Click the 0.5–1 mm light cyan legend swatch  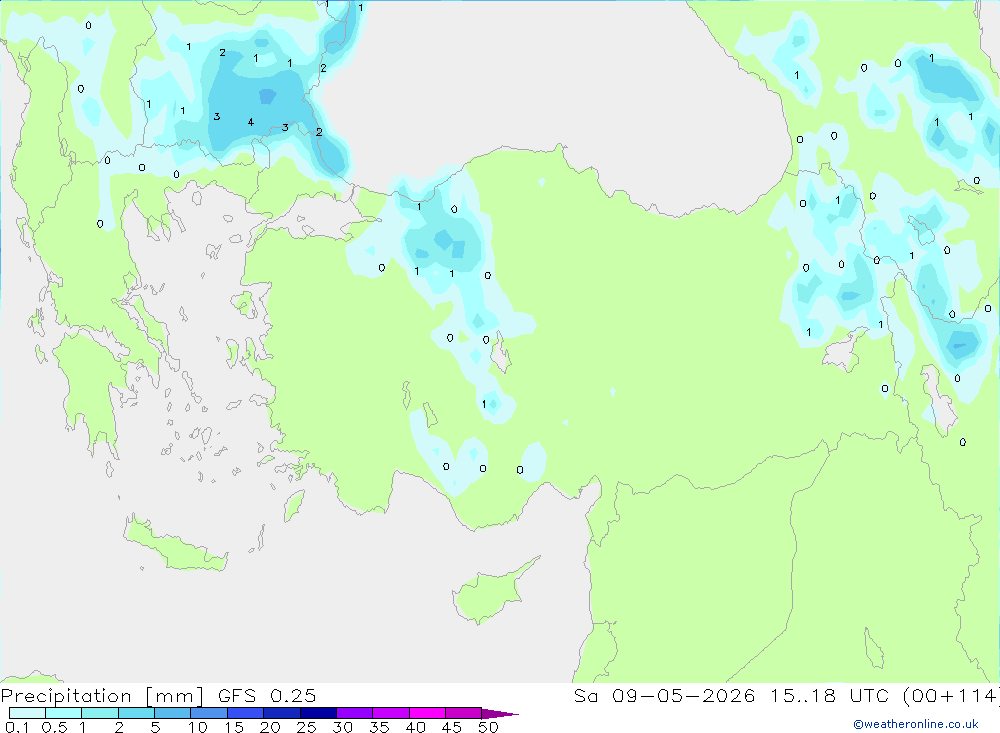pos(64,713)
